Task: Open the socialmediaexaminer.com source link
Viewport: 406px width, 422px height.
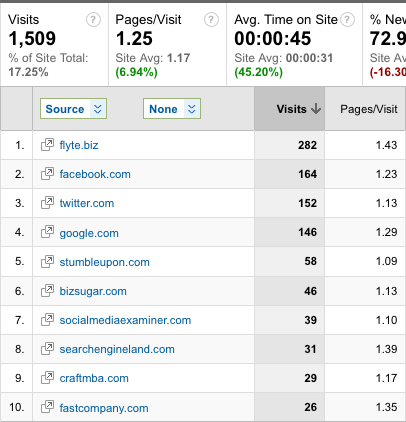Action: pos(125,320)
